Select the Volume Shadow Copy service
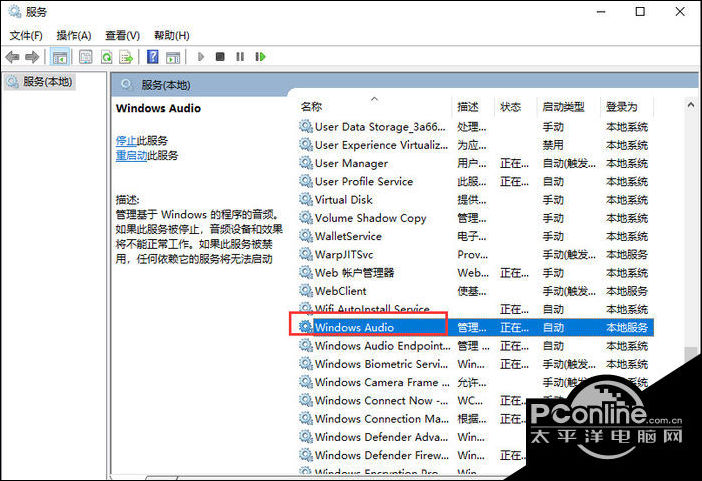The image size is (702, 481). click(475, 218)
